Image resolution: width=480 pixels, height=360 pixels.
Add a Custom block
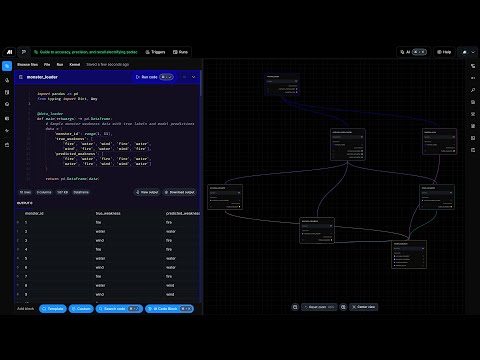click(x=81, y=309)
